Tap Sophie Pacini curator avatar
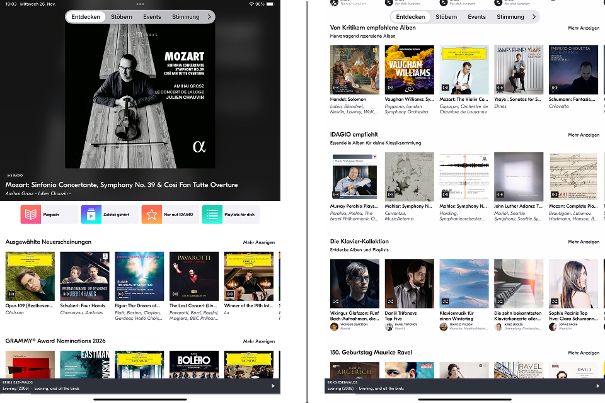605x403 pixels. coord(553,327)
